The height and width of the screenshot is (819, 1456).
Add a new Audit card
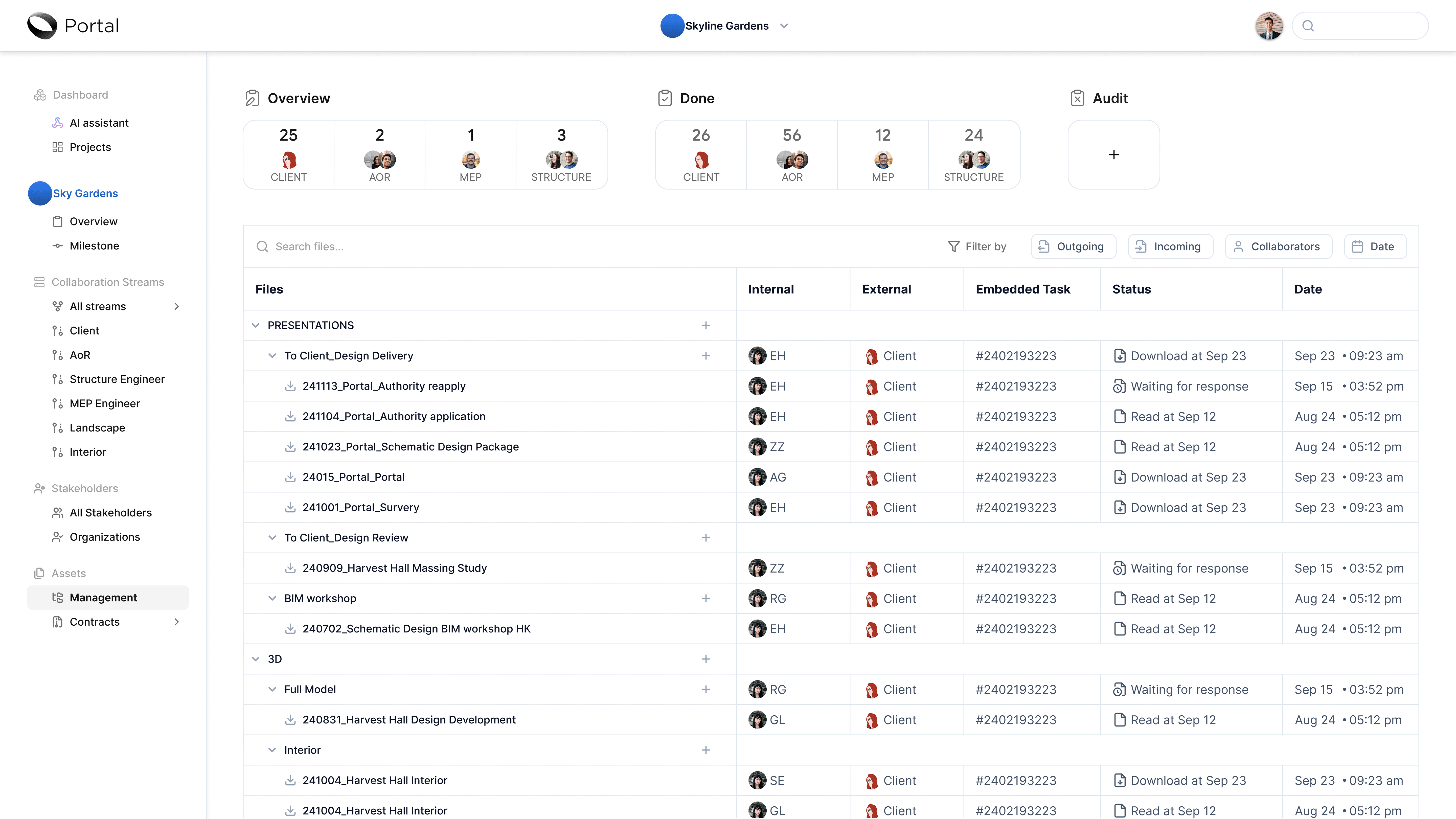(x=1113, y=155)
